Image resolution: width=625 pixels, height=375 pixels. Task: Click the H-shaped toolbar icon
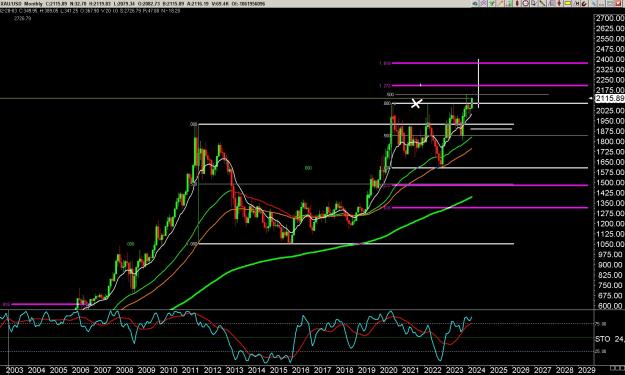577,4
